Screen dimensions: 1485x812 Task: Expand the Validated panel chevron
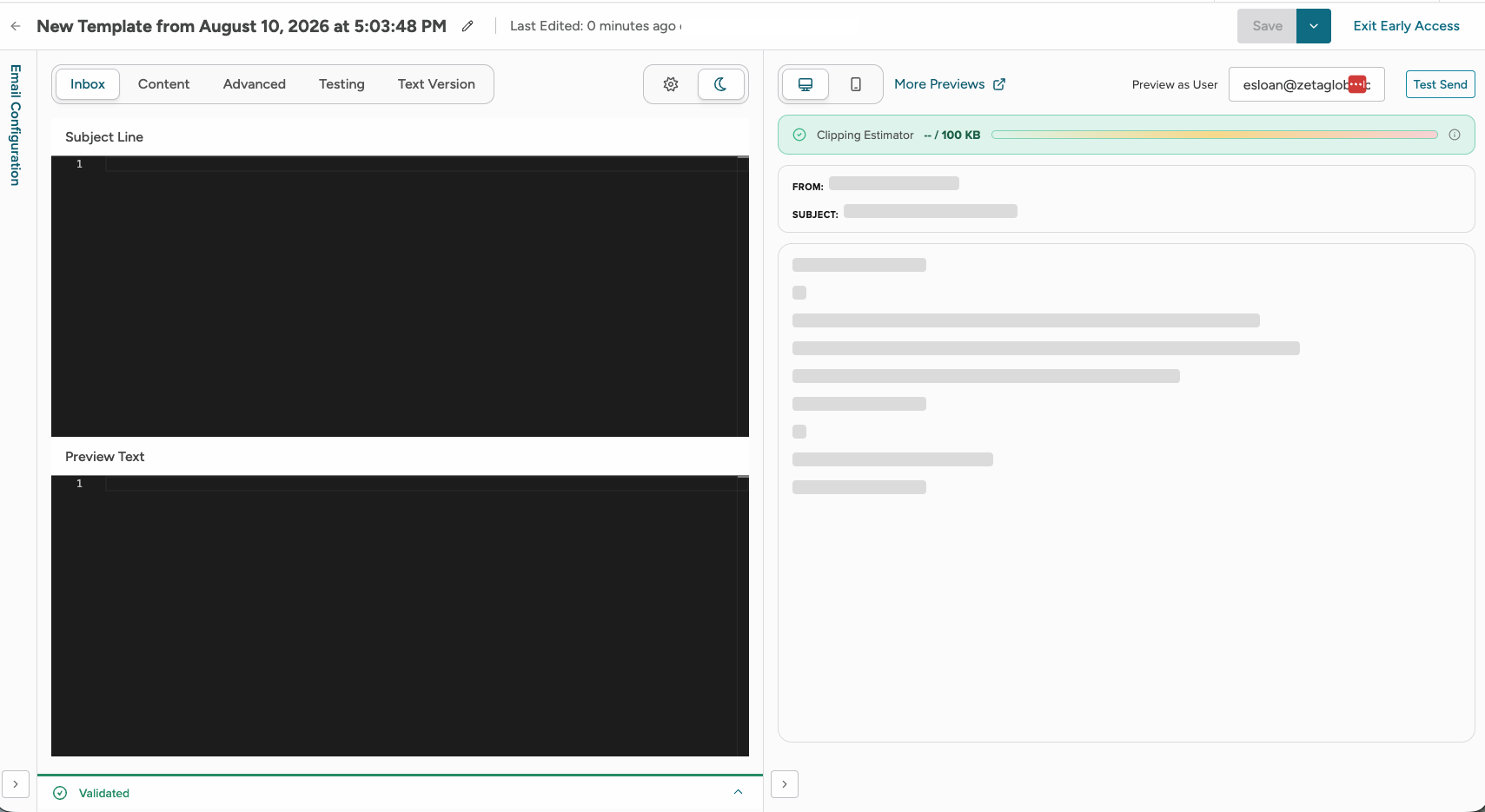(x=739, y=792)
